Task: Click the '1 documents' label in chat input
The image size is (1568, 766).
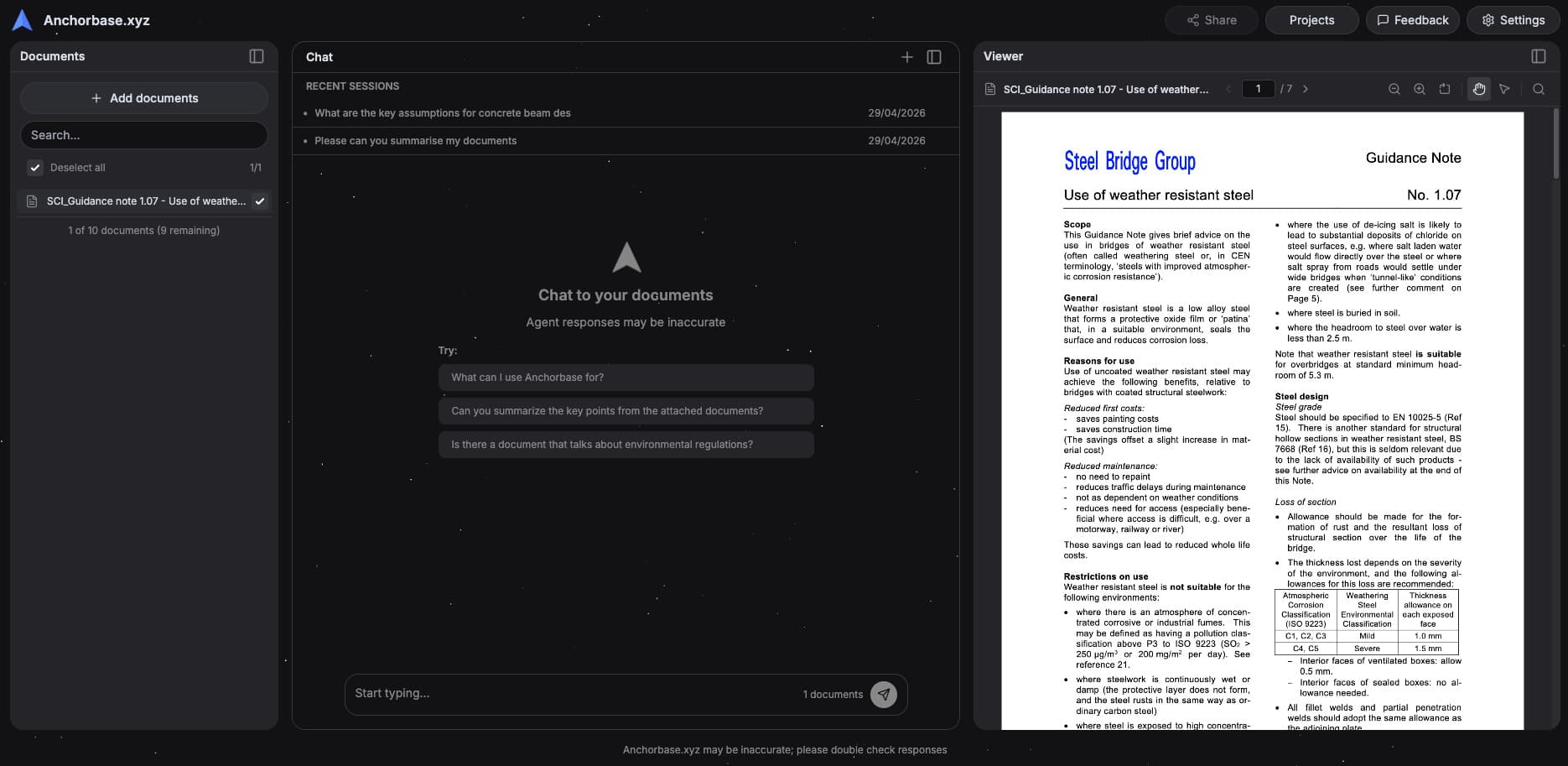Action: point(833,695)
